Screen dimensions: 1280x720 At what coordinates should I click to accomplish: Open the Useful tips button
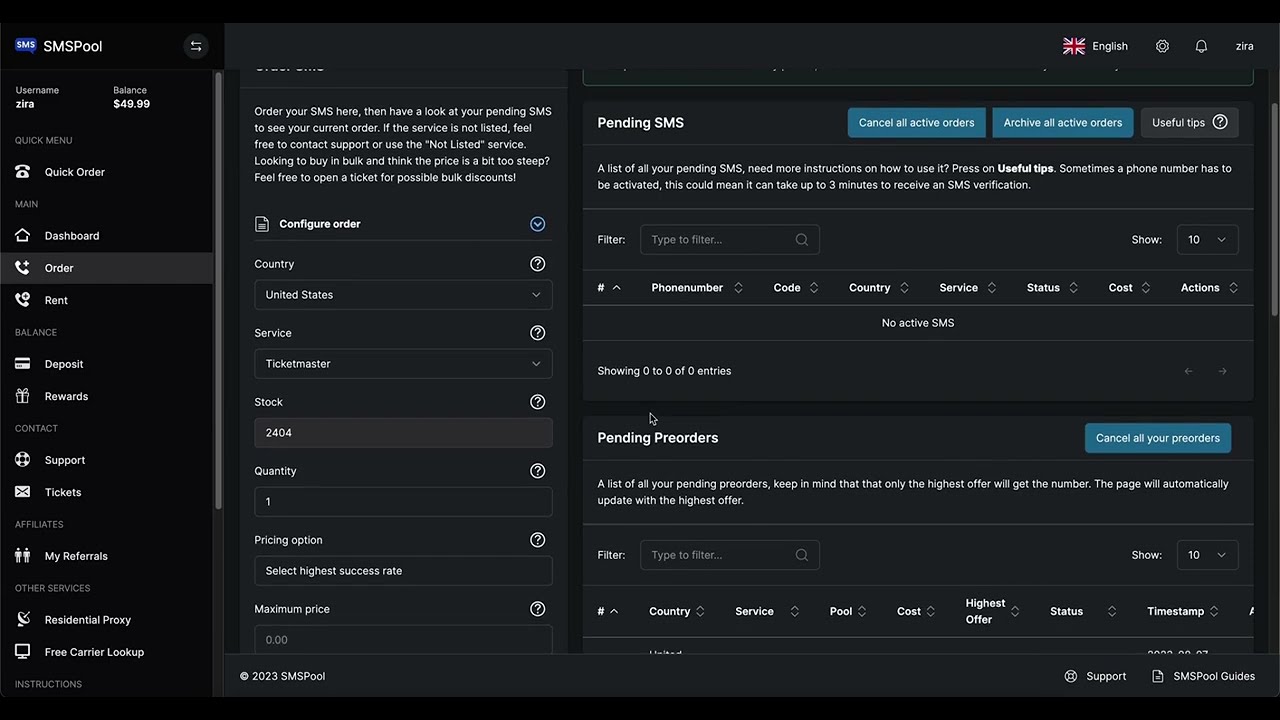pos(1190,123)
